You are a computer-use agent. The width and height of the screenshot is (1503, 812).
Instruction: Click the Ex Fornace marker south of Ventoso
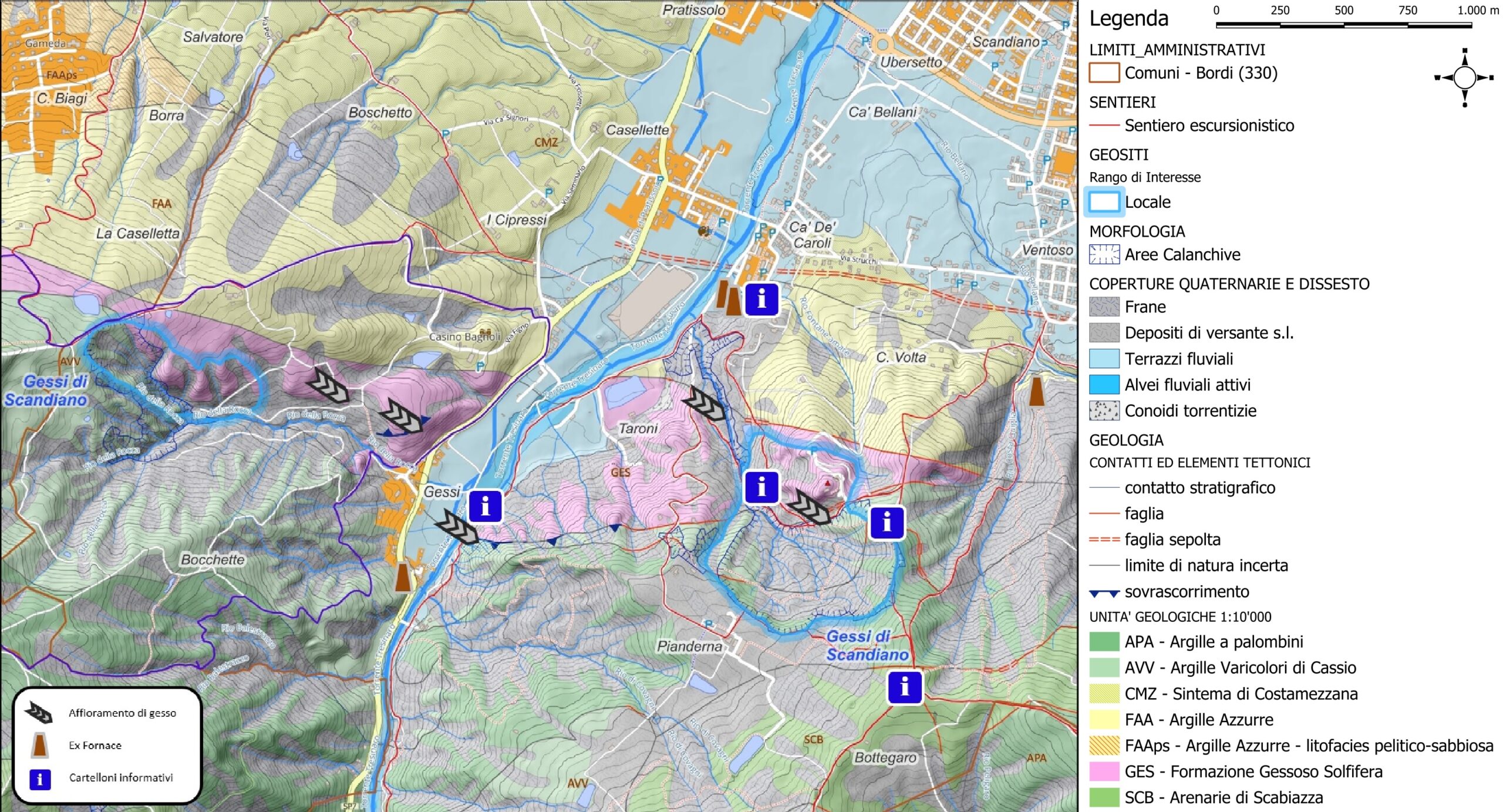(1036, 391)
